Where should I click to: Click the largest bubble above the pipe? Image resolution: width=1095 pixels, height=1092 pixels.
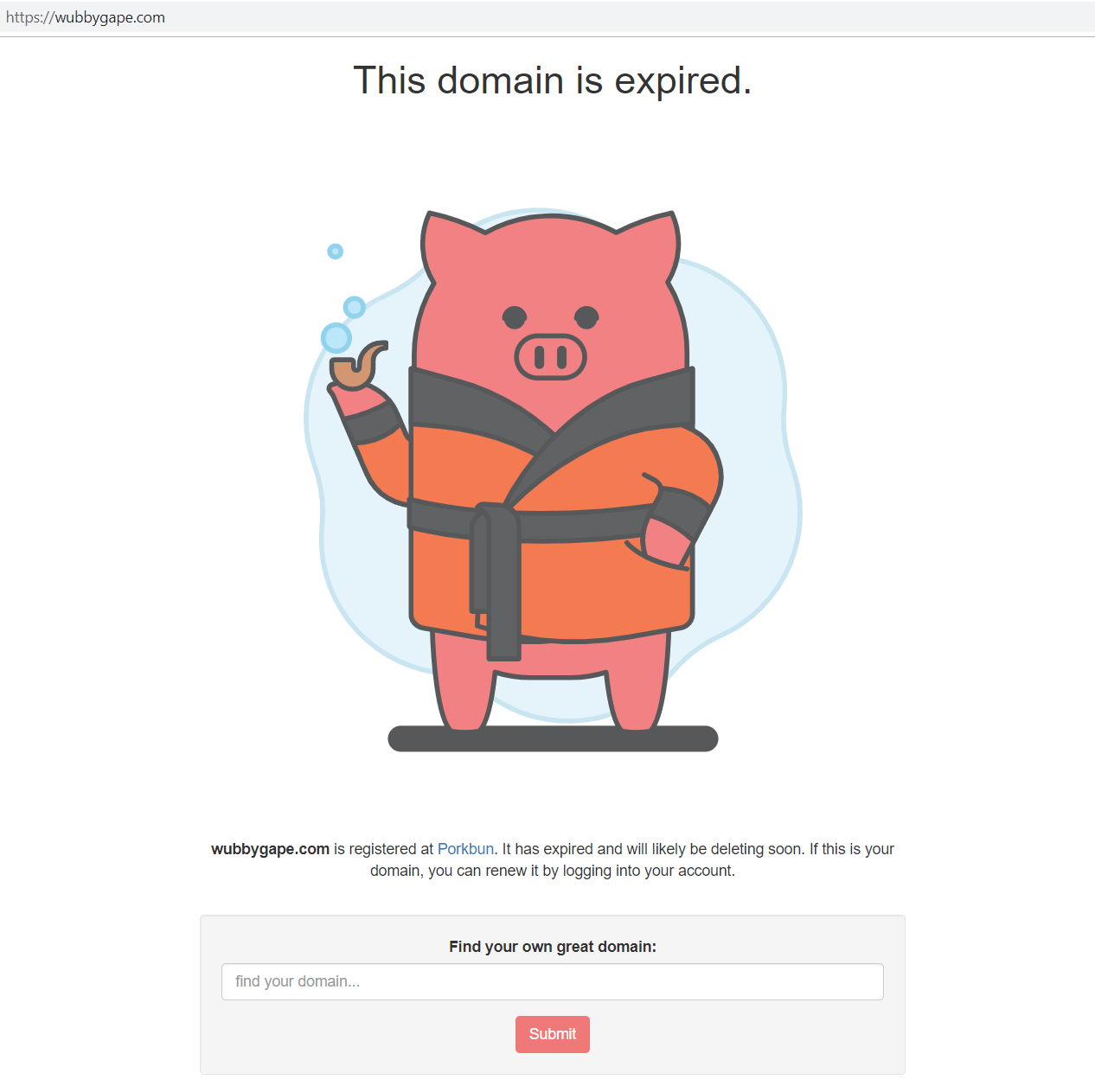(336, 338)
